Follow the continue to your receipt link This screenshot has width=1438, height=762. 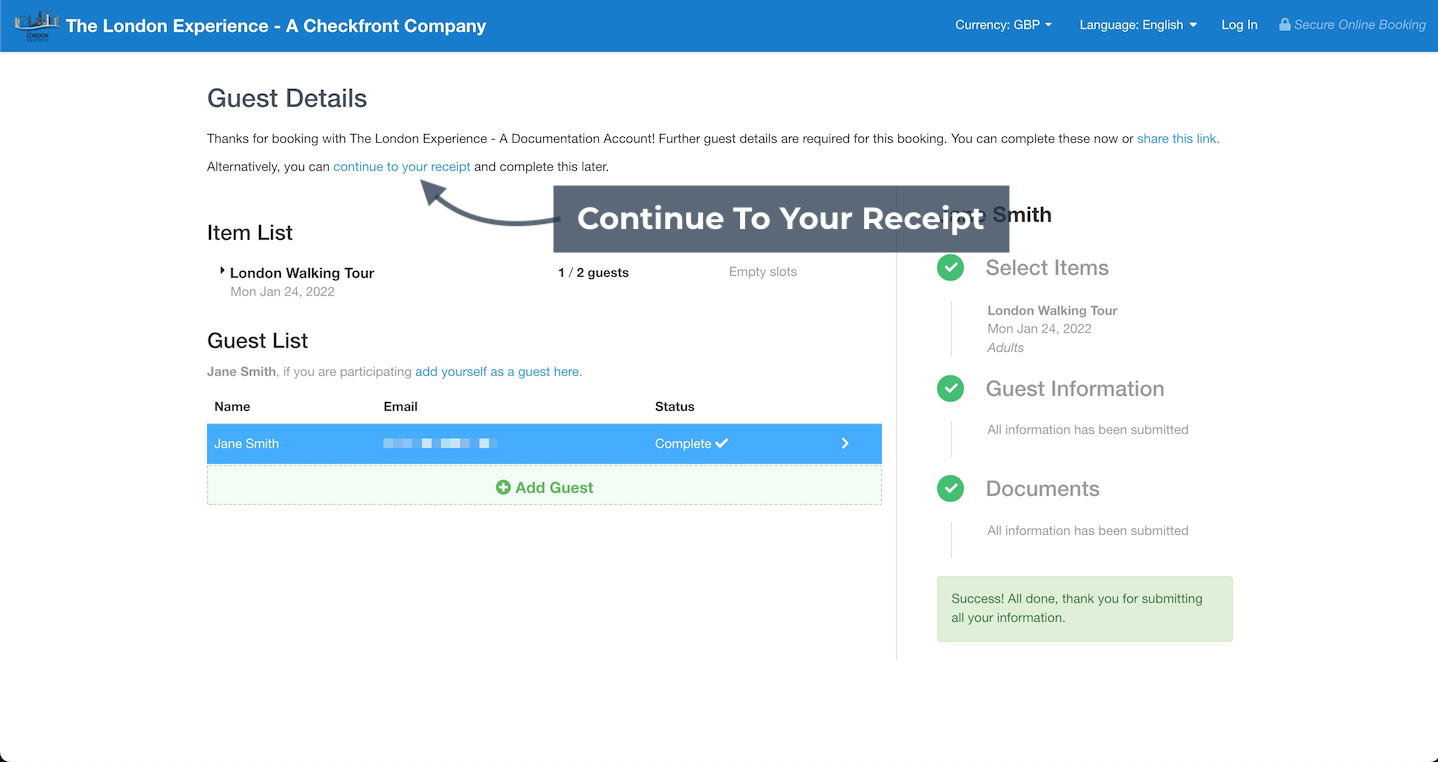402,167
